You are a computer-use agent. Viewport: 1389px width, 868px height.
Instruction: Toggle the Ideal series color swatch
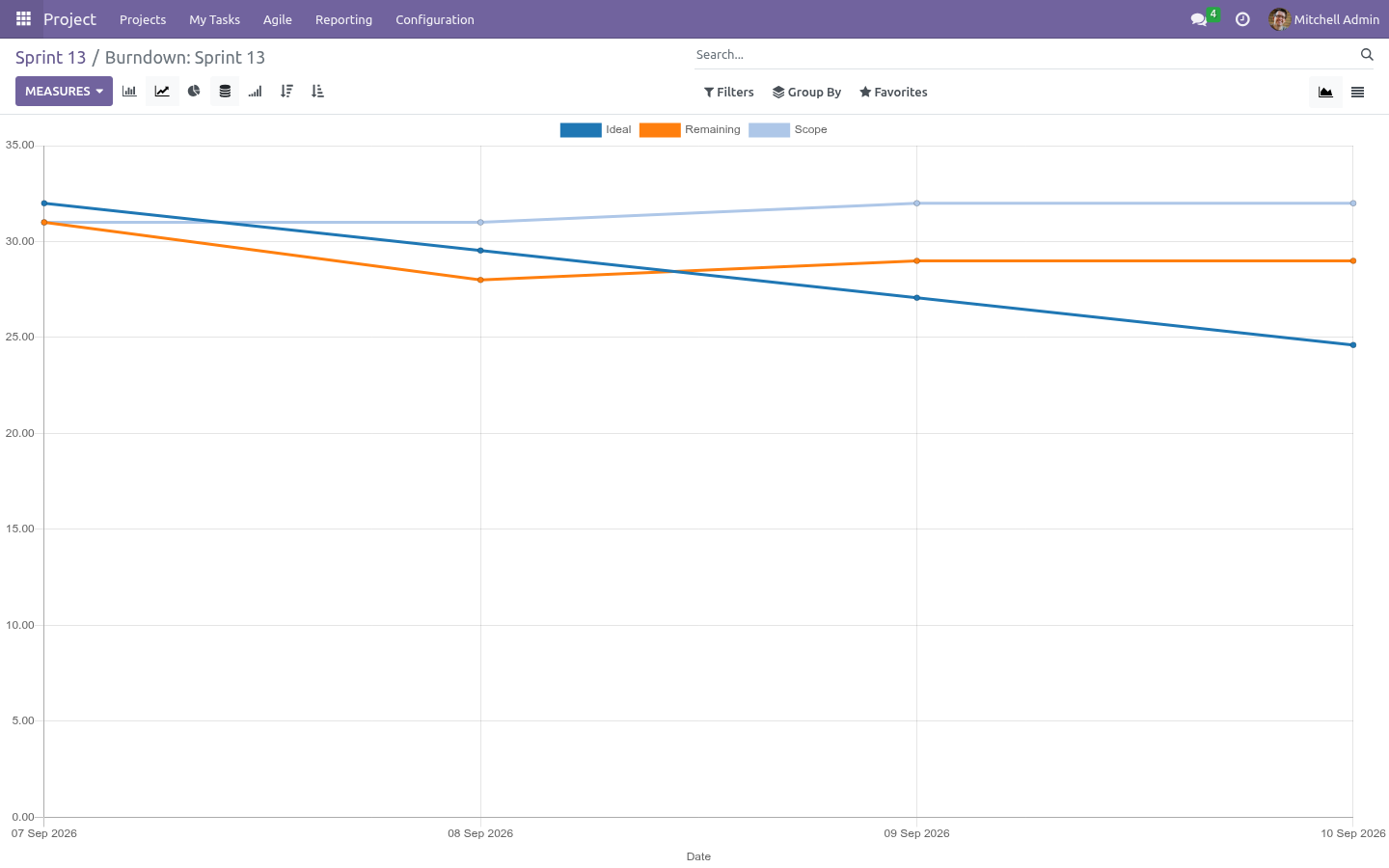click(x=581, y=130)
